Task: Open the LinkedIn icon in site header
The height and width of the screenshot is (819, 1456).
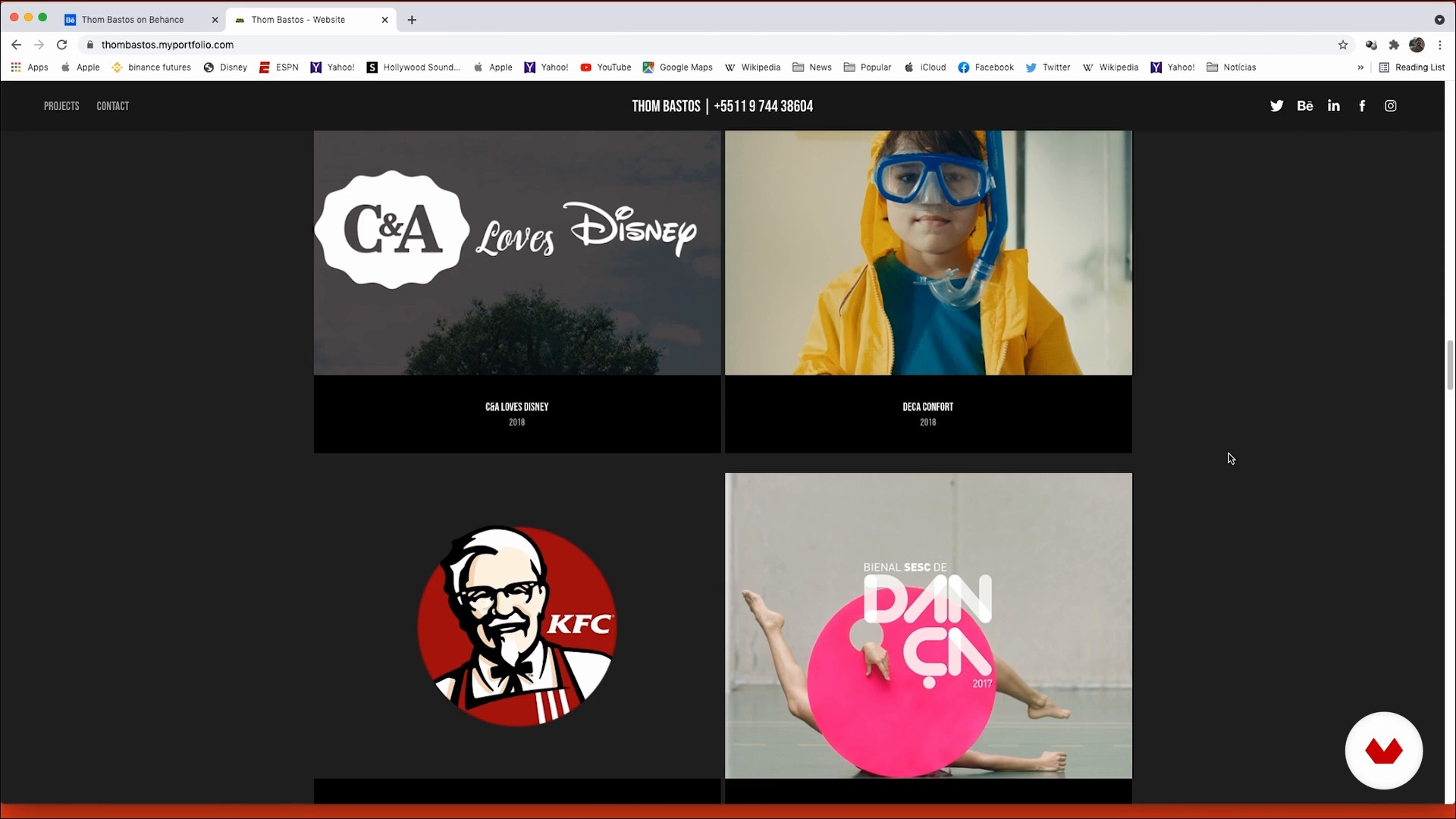Action: [x=1334, y=106]
